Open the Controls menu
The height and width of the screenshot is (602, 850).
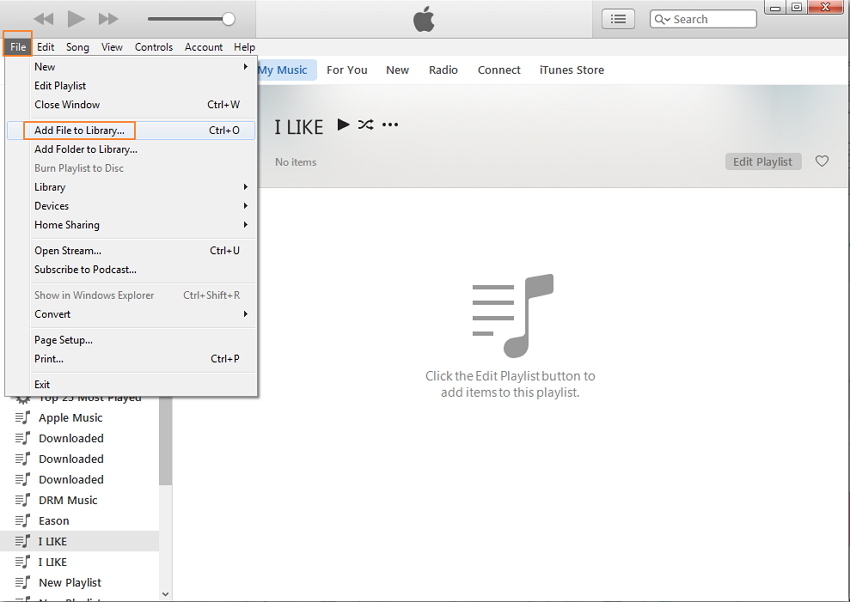[154, 47]
